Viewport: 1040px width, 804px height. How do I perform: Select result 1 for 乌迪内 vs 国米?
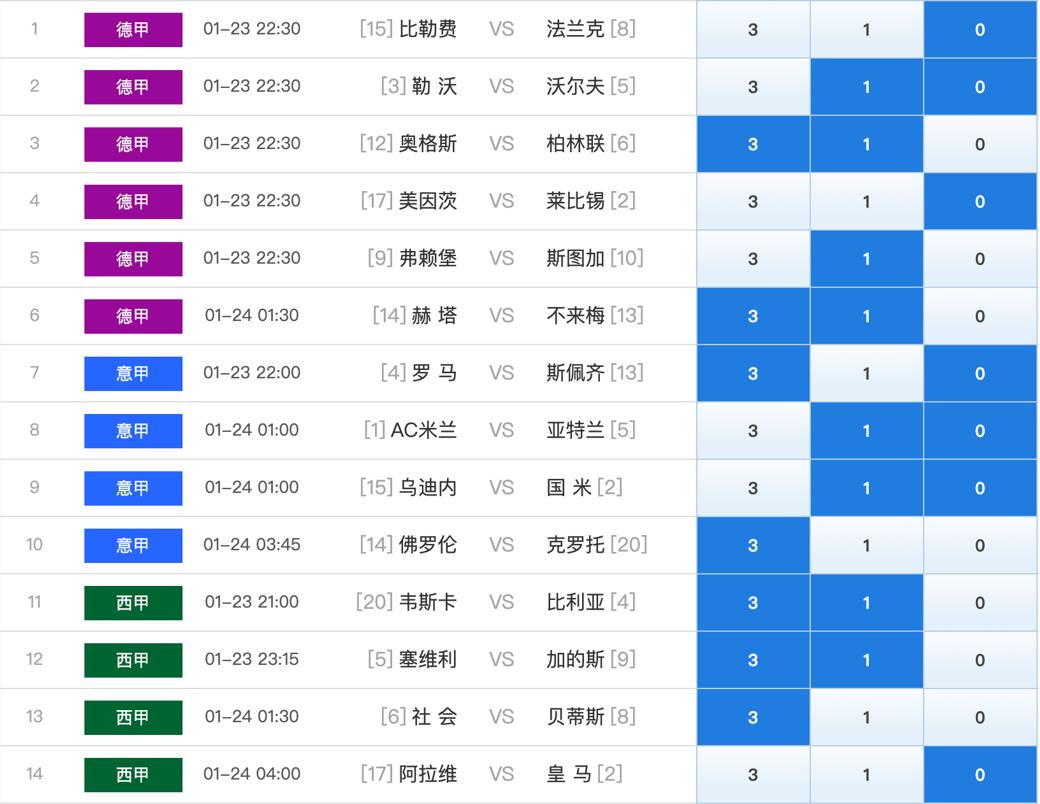[x=866, y=488]
